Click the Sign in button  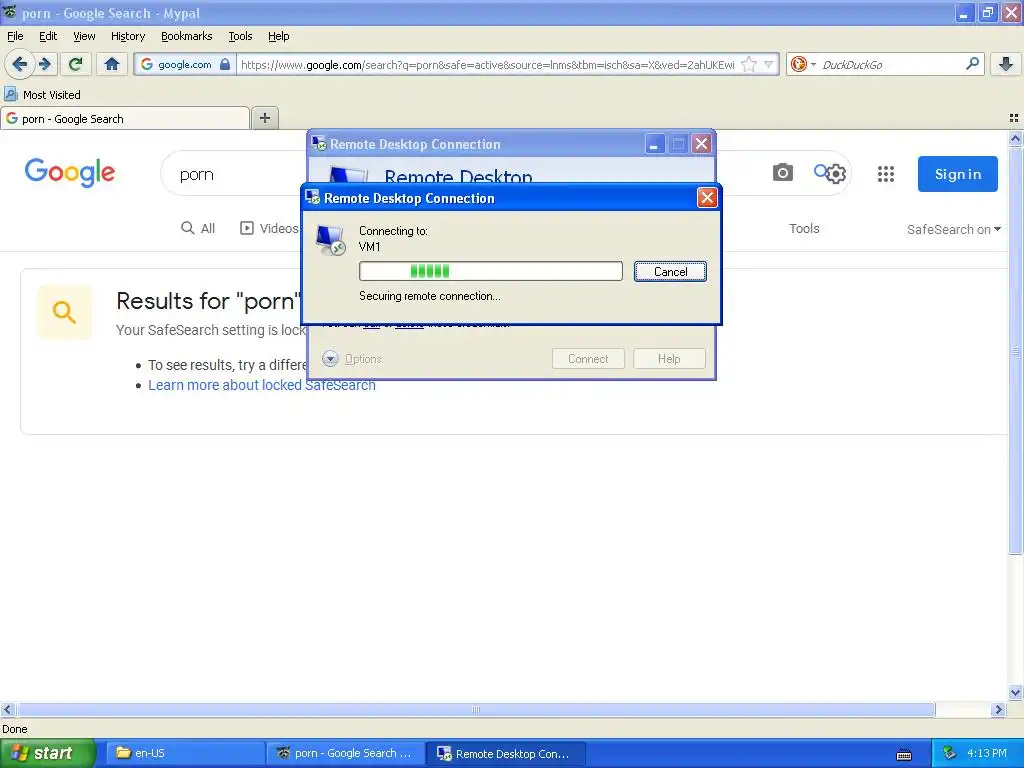point(957,174)
